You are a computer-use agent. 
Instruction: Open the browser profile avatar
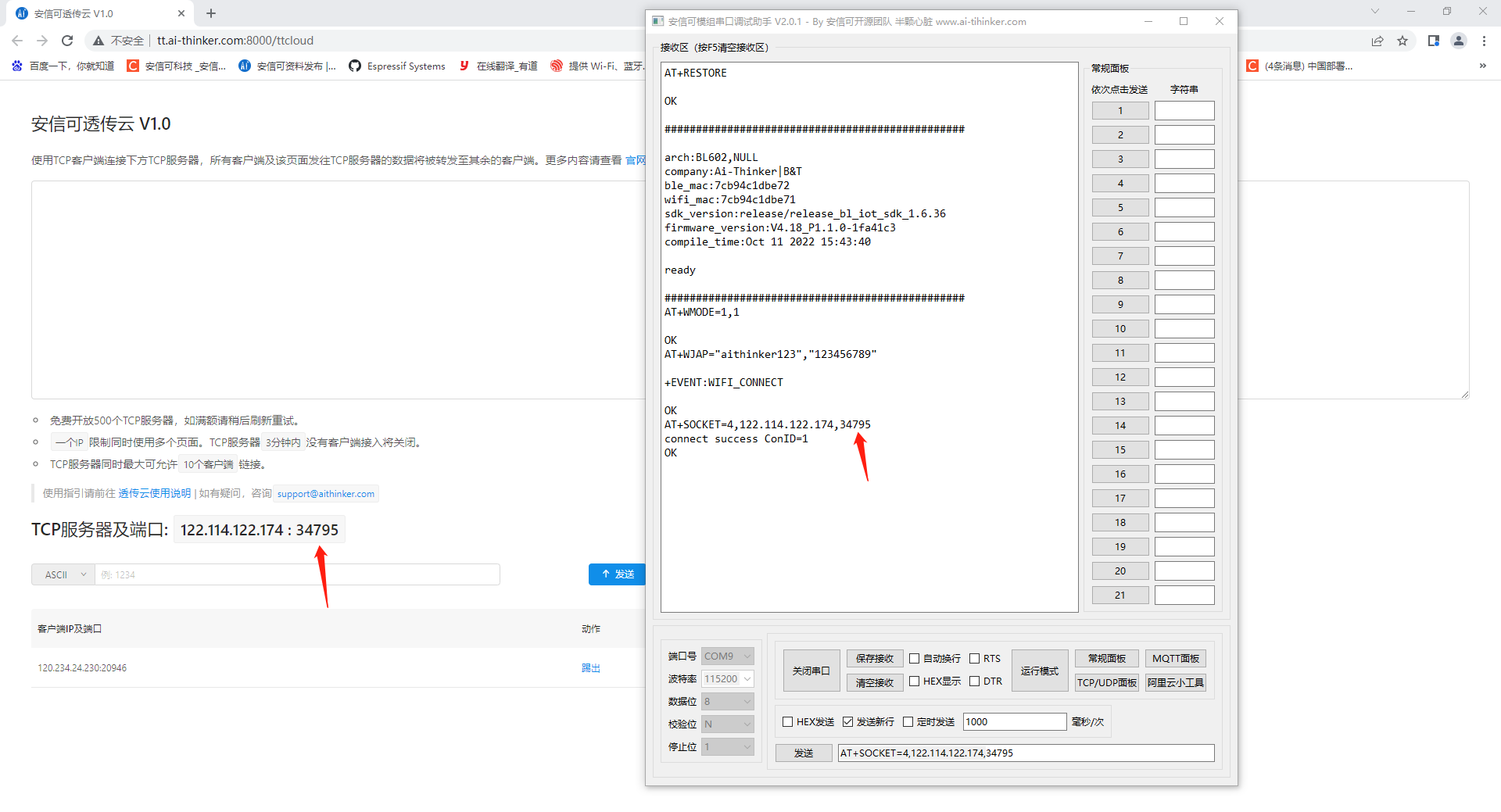coord(1459,41)
